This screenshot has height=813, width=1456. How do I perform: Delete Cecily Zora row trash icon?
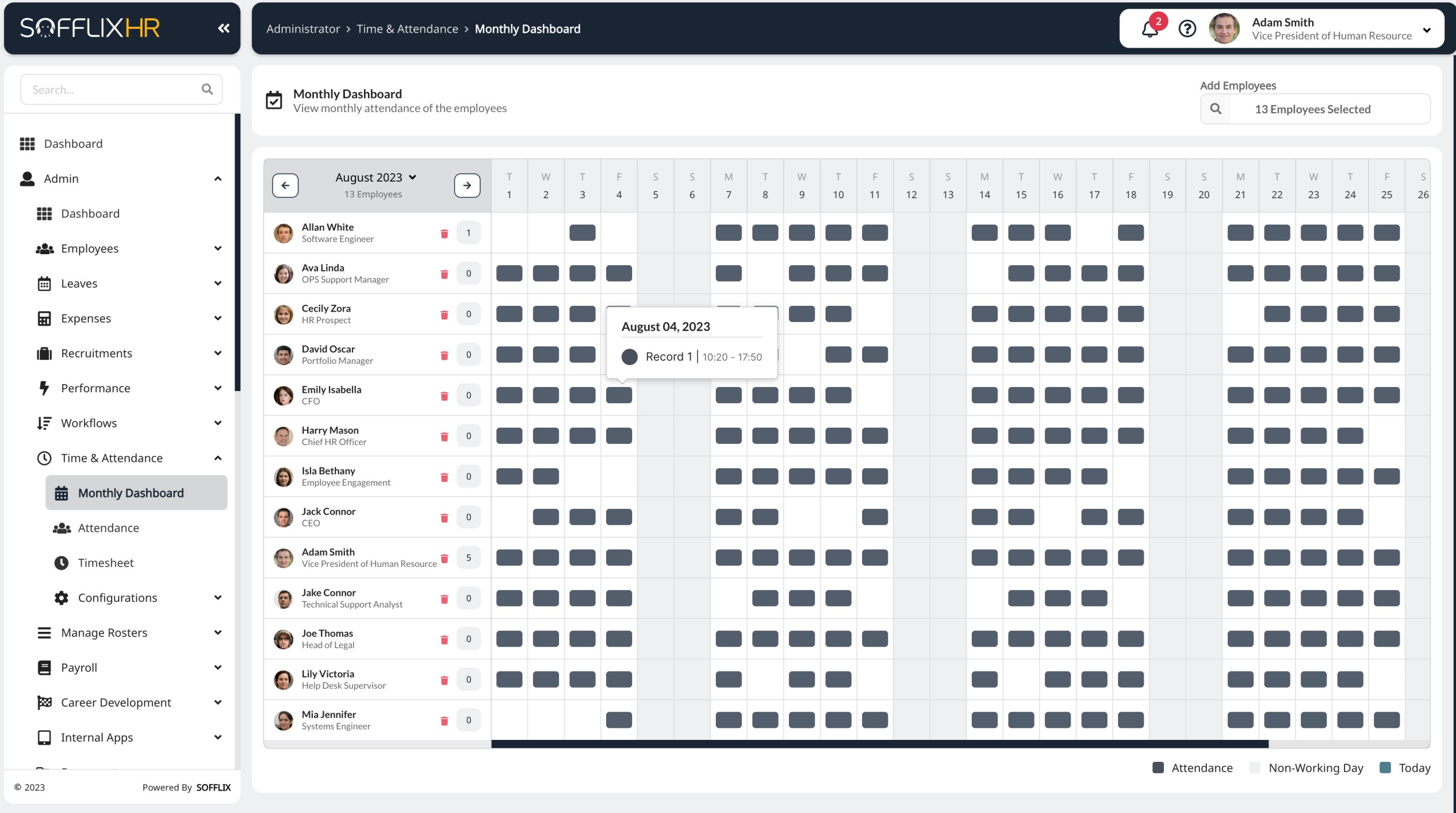coord(444,315)
